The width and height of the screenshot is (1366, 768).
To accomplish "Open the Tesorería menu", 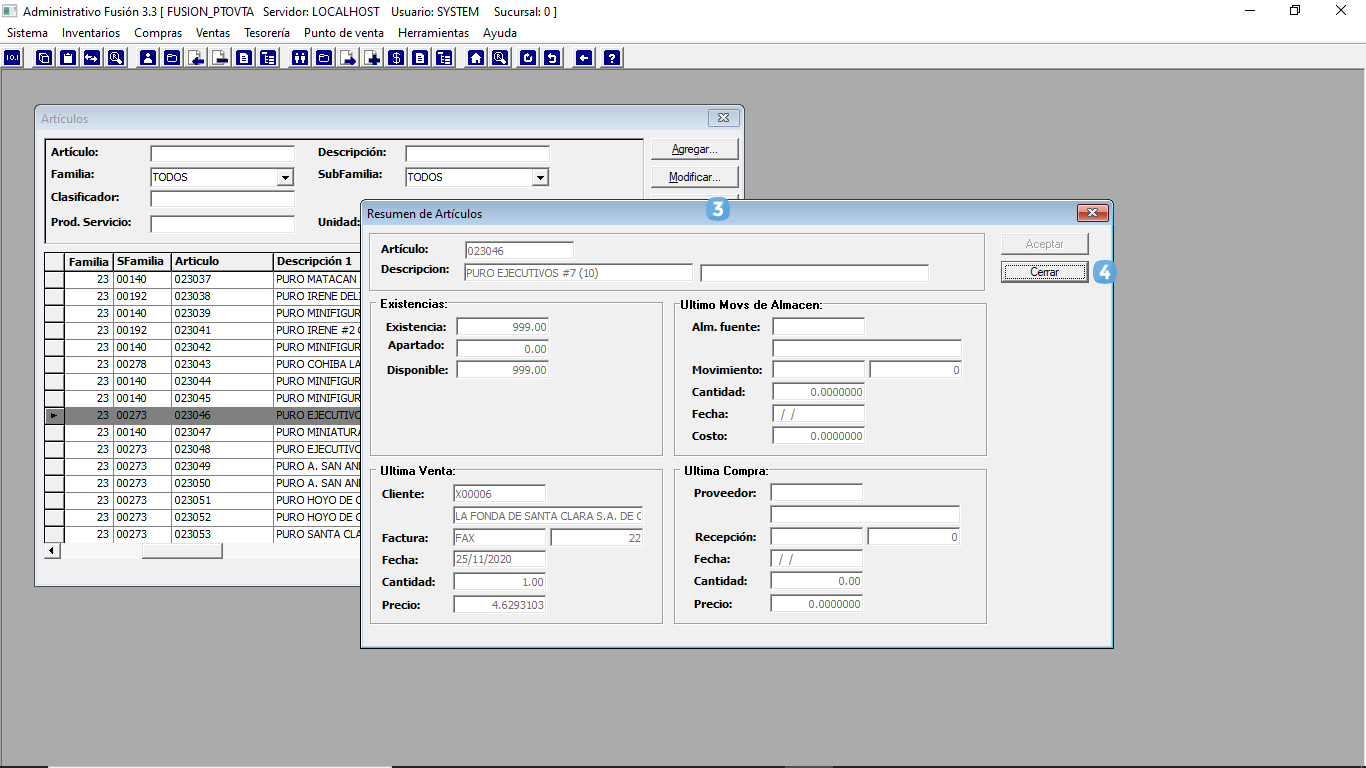I will tap(267, 33).
